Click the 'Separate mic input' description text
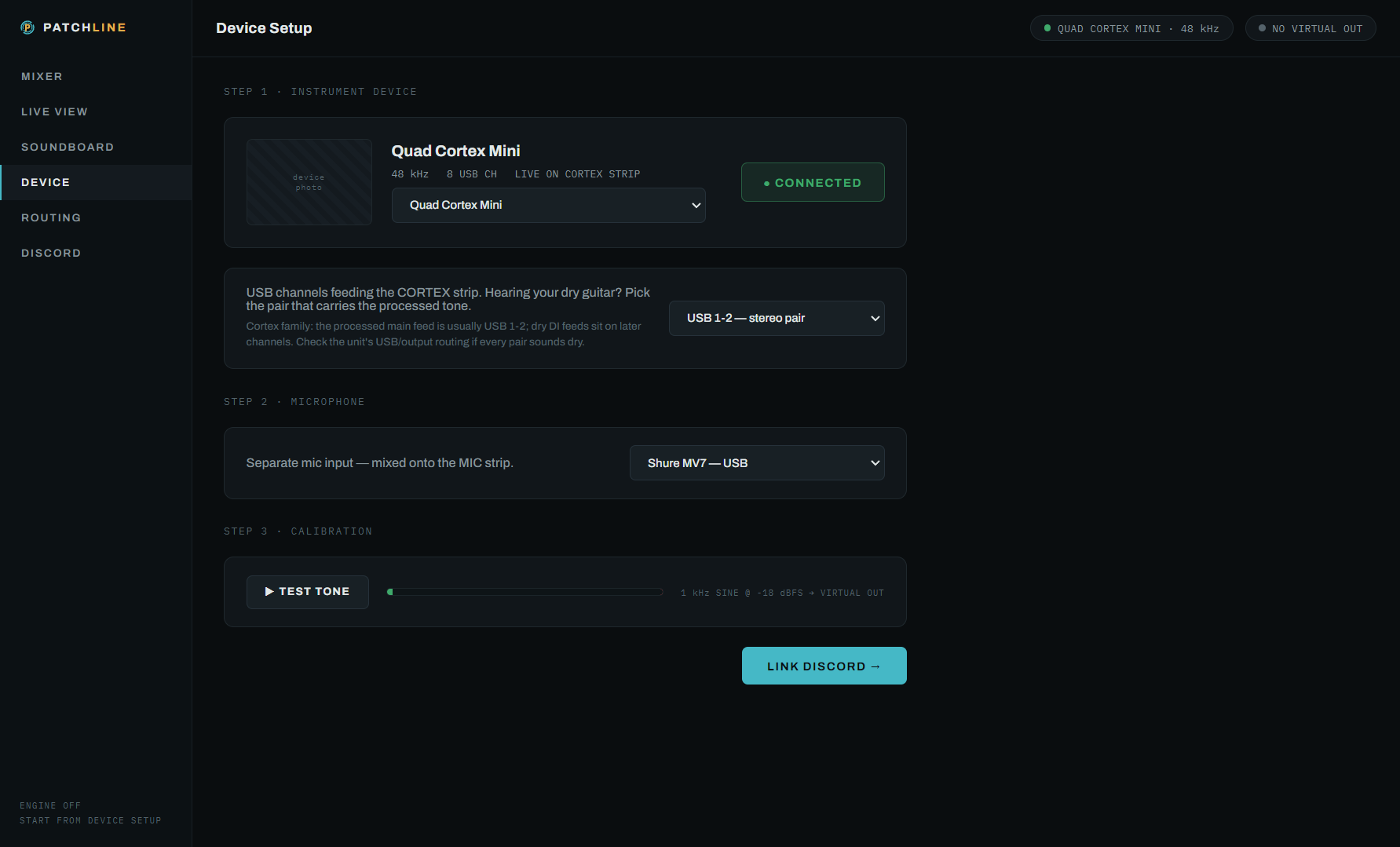Screen dimensions: 1400x847 point(379,463)
